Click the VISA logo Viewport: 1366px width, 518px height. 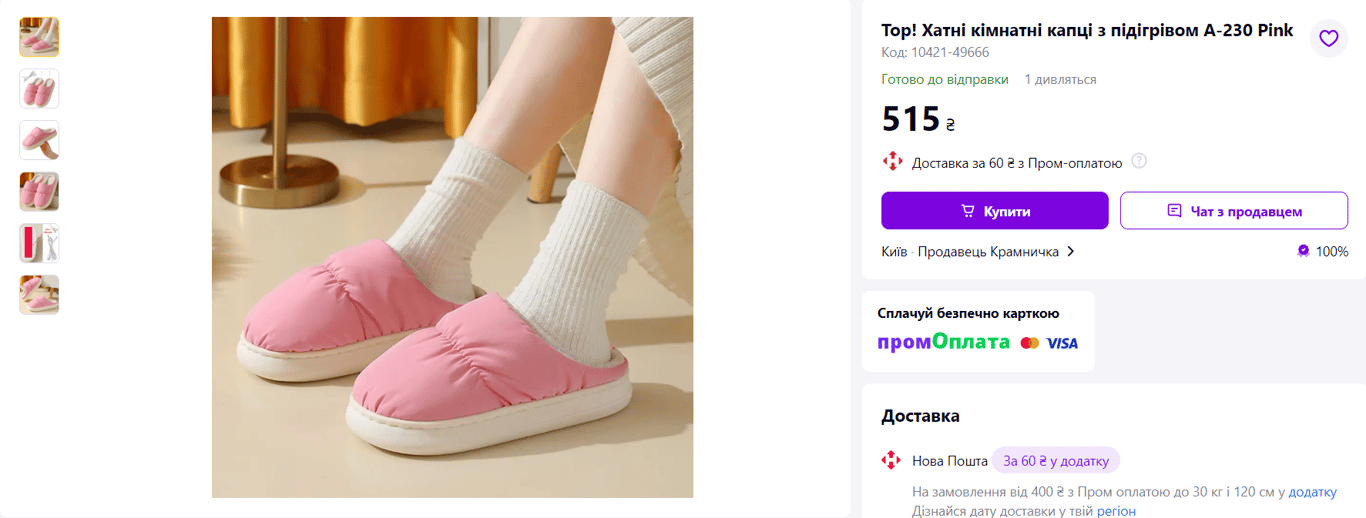tap(1062, 343)
